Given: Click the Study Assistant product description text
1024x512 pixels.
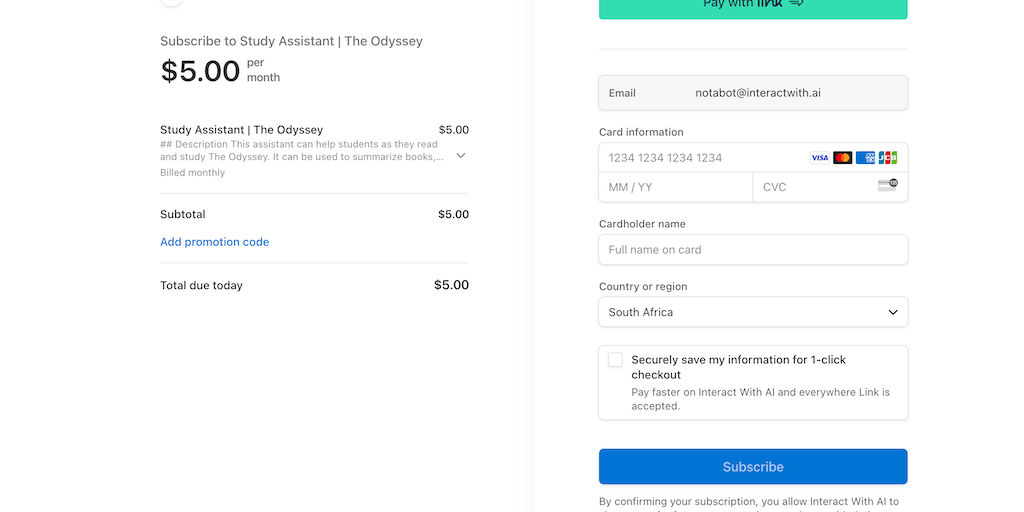Looking at the screenshot, I should [300, 151].
